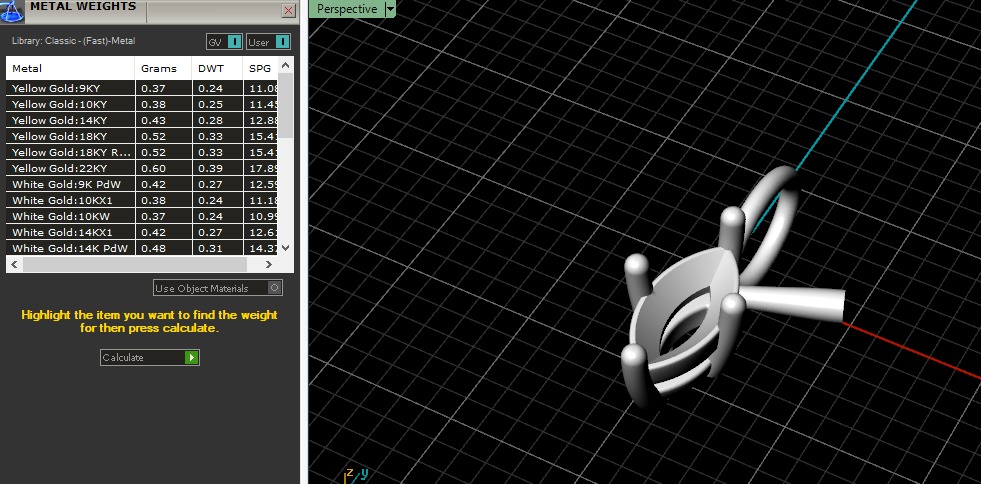Select the Yellow Gold:10KY row

tap(141, 104)
